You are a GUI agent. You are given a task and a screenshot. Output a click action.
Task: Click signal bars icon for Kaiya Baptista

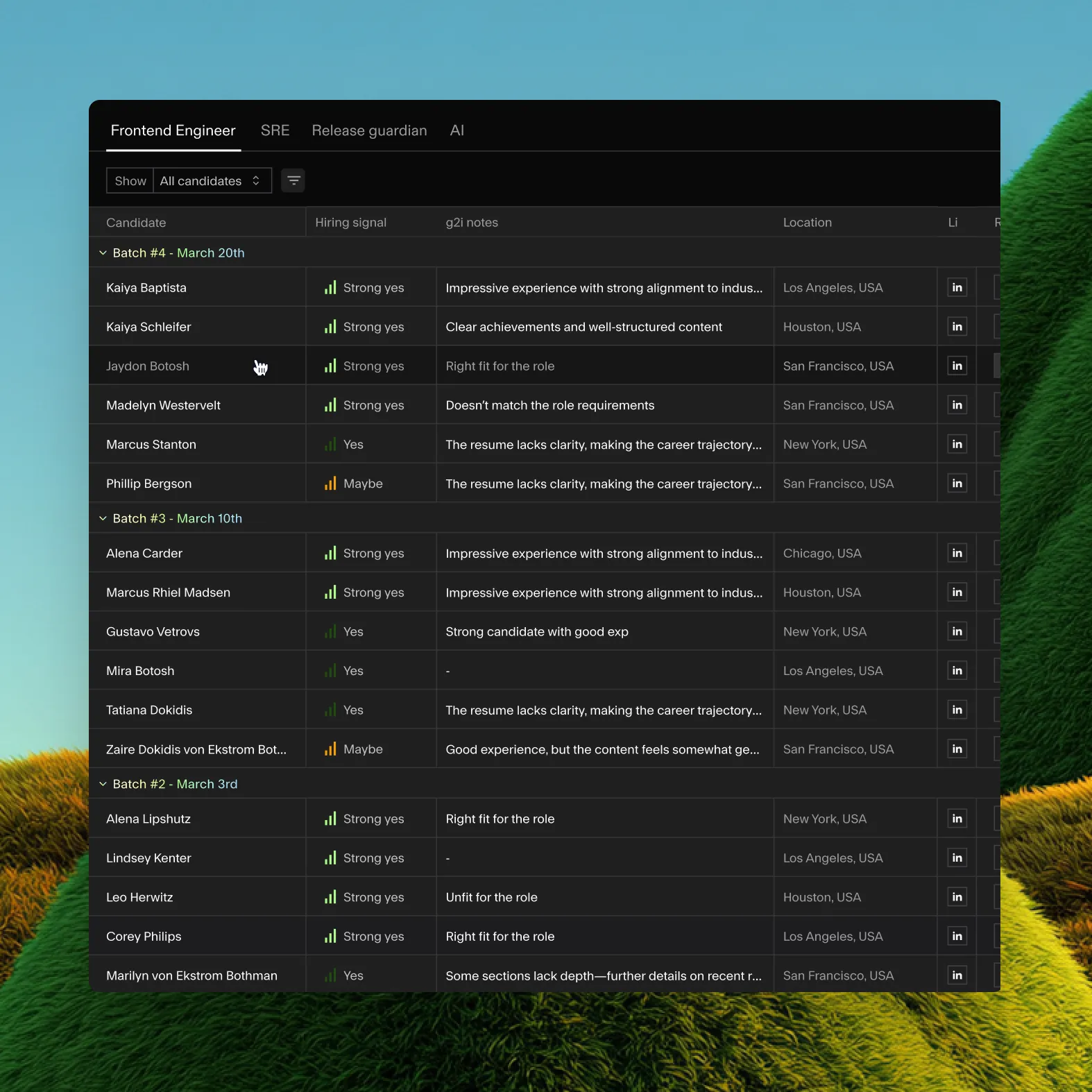pyautogui.click(x=330, y=287)
